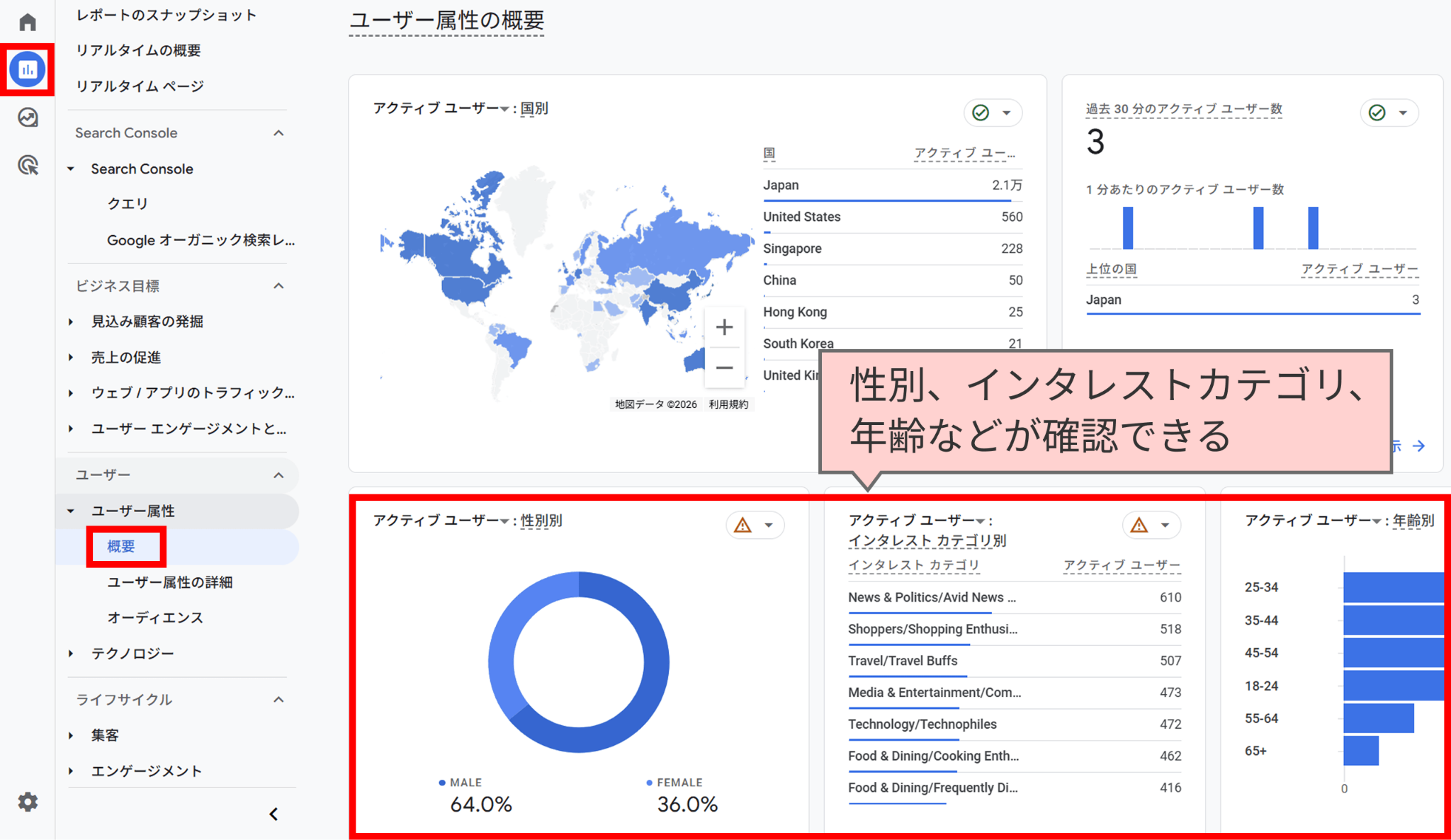Image resolution: width=1451 pixels, height=840 pixels.
Task: Click Singapore row in country table
Action: coord(893,249)
